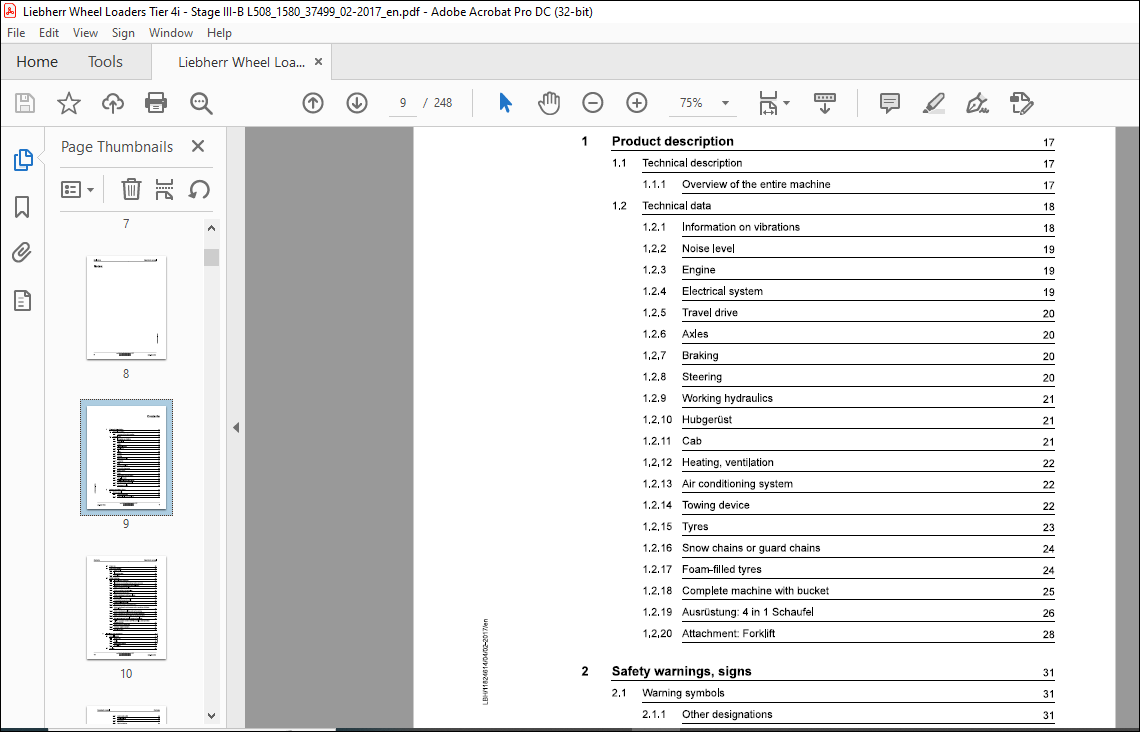The image size is (1140, 732).
Task: Open the Sign menu
Action: [x=123, y=33]
